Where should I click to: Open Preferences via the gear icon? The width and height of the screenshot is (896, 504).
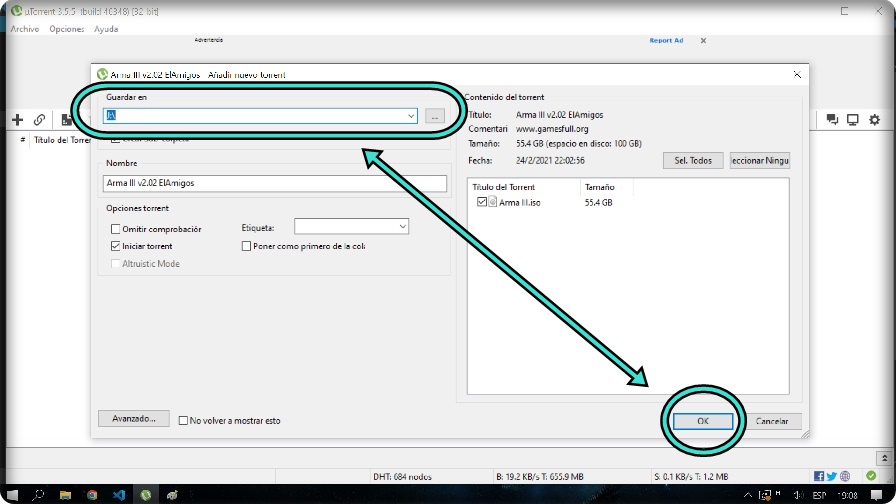pos(874,119)
